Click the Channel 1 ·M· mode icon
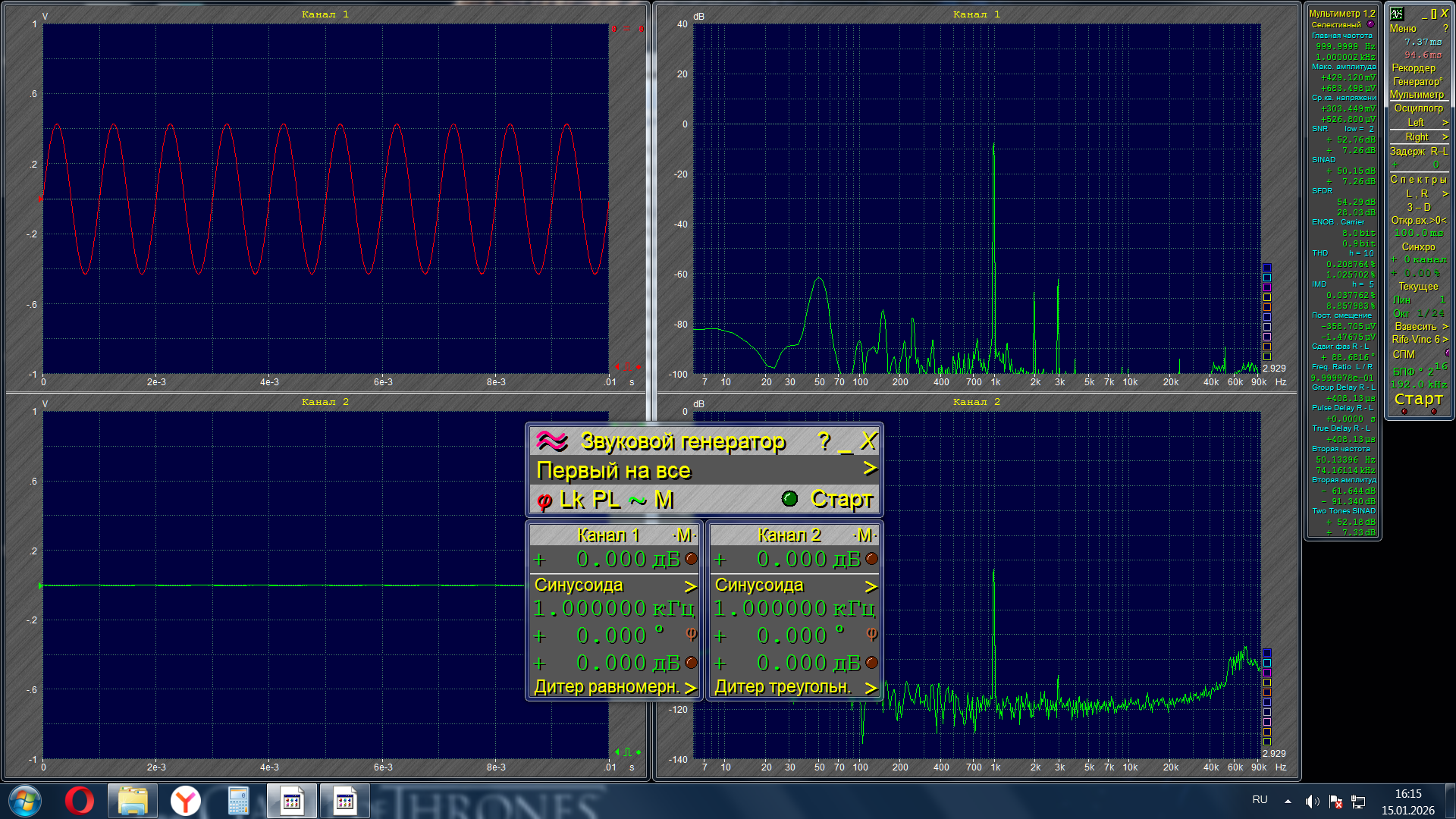Viewport: 1456px width, 819px height. click(684, 535)
